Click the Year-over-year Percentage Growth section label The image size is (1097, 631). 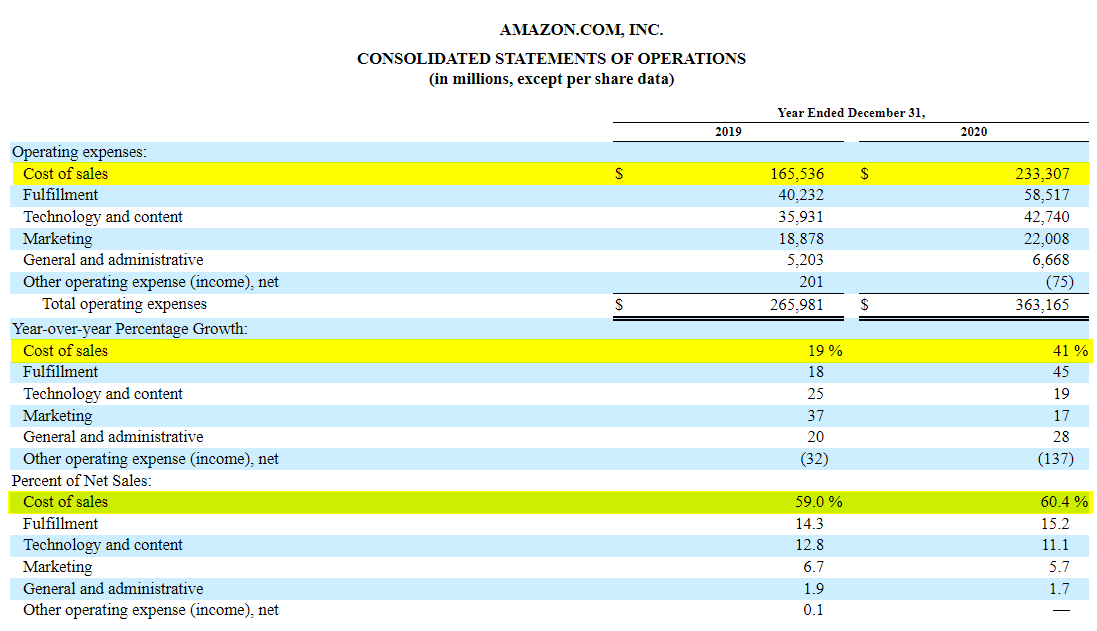129,328
